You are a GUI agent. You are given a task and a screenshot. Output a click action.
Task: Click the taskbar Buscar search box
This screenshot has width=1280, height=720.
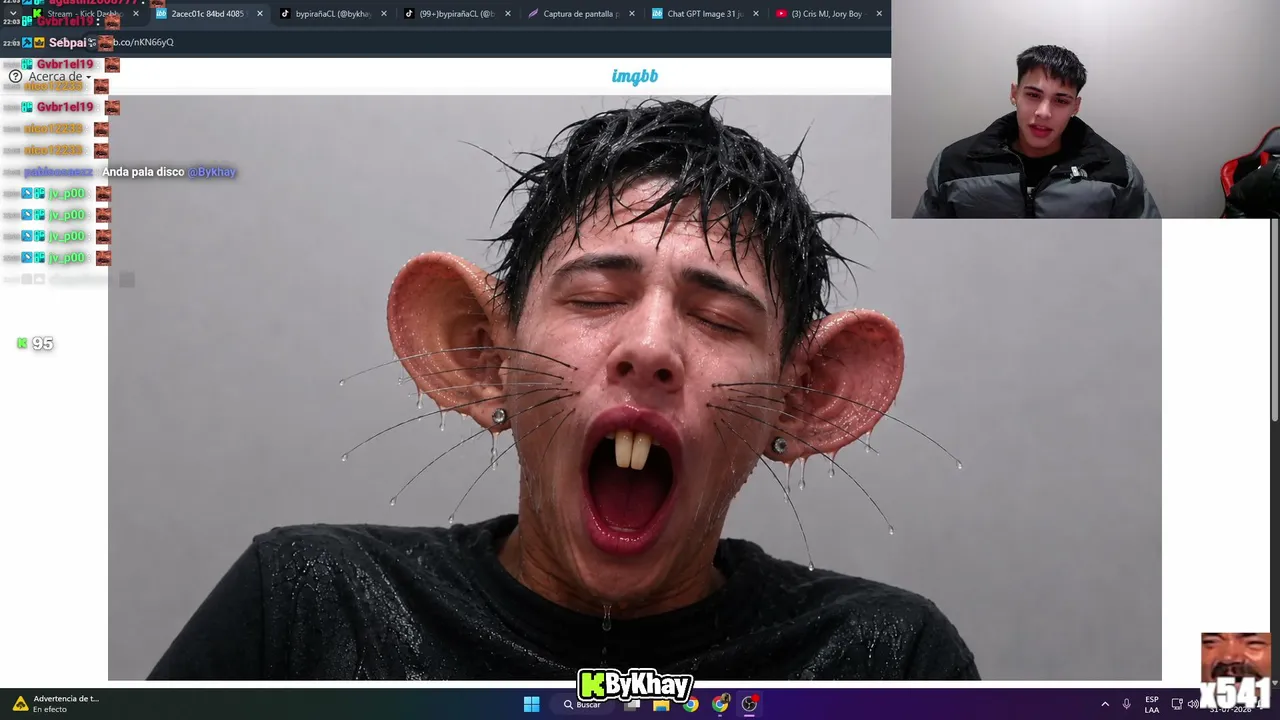point(583,704)
